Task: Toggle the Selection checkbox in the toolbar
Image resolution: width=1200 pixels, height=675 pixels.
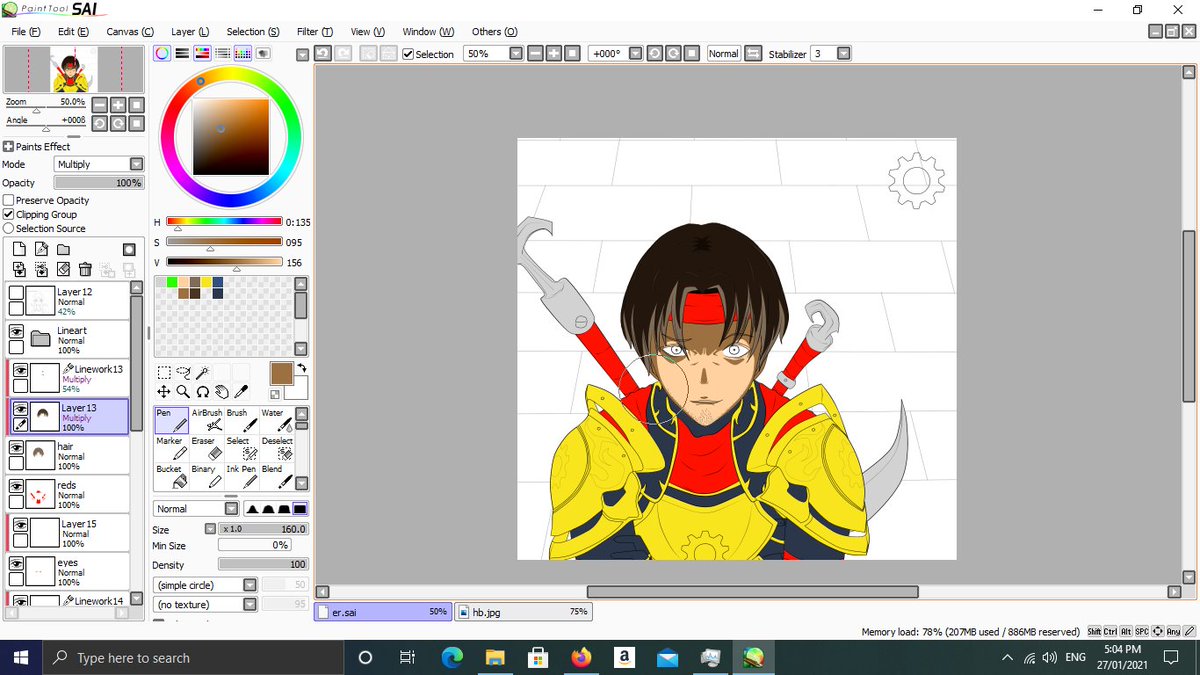Action: [x=408, y=54]
